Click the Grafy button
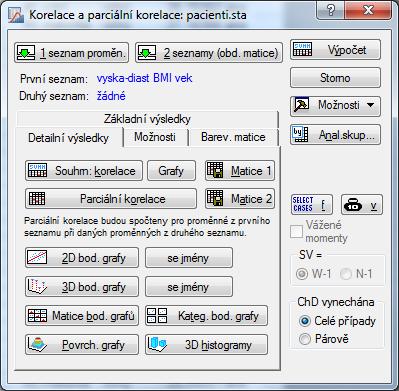The image size is (399, 391). pyautogui.click(x=171, y=171)
